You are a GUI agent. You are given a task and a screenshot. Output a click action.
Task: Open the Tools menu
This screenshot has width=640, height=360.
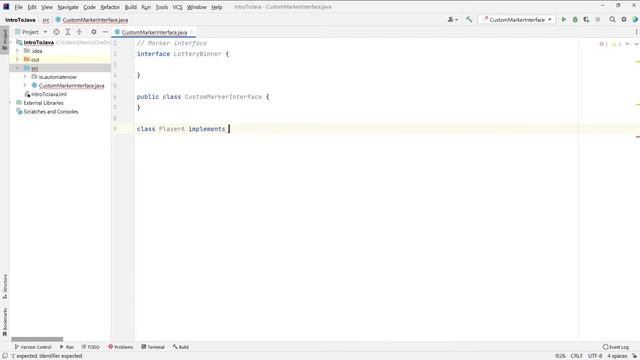coord(162,7)
